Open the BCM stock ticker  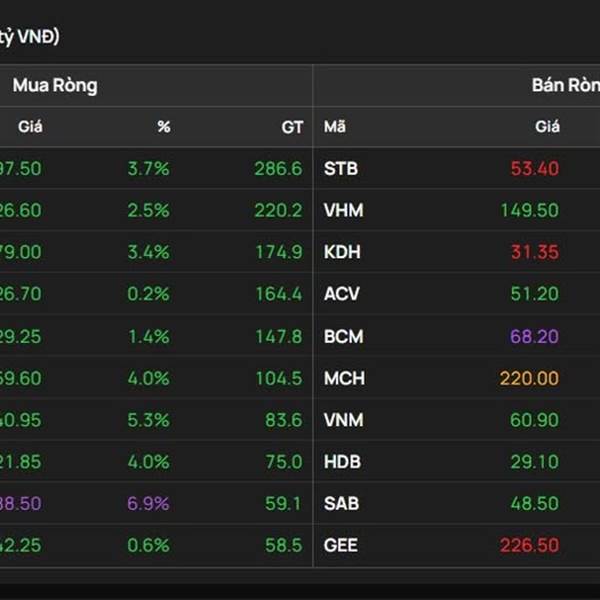click(x=342, y=337)
